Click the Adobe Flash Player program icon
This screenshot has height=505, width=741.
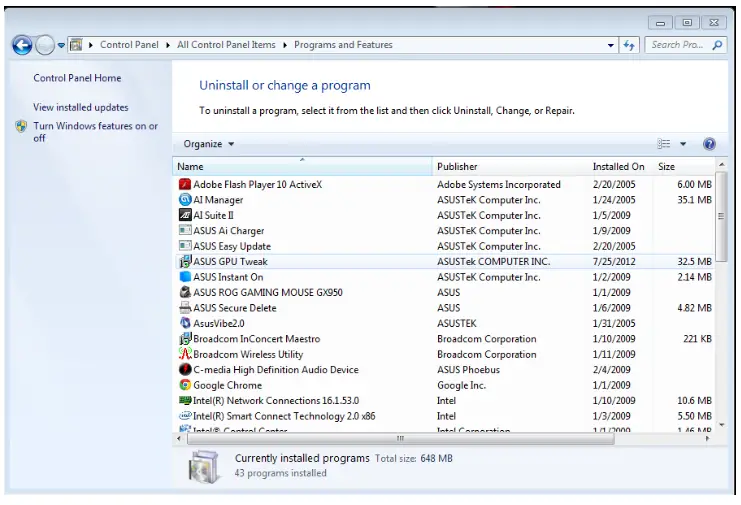tap(185, 184)
